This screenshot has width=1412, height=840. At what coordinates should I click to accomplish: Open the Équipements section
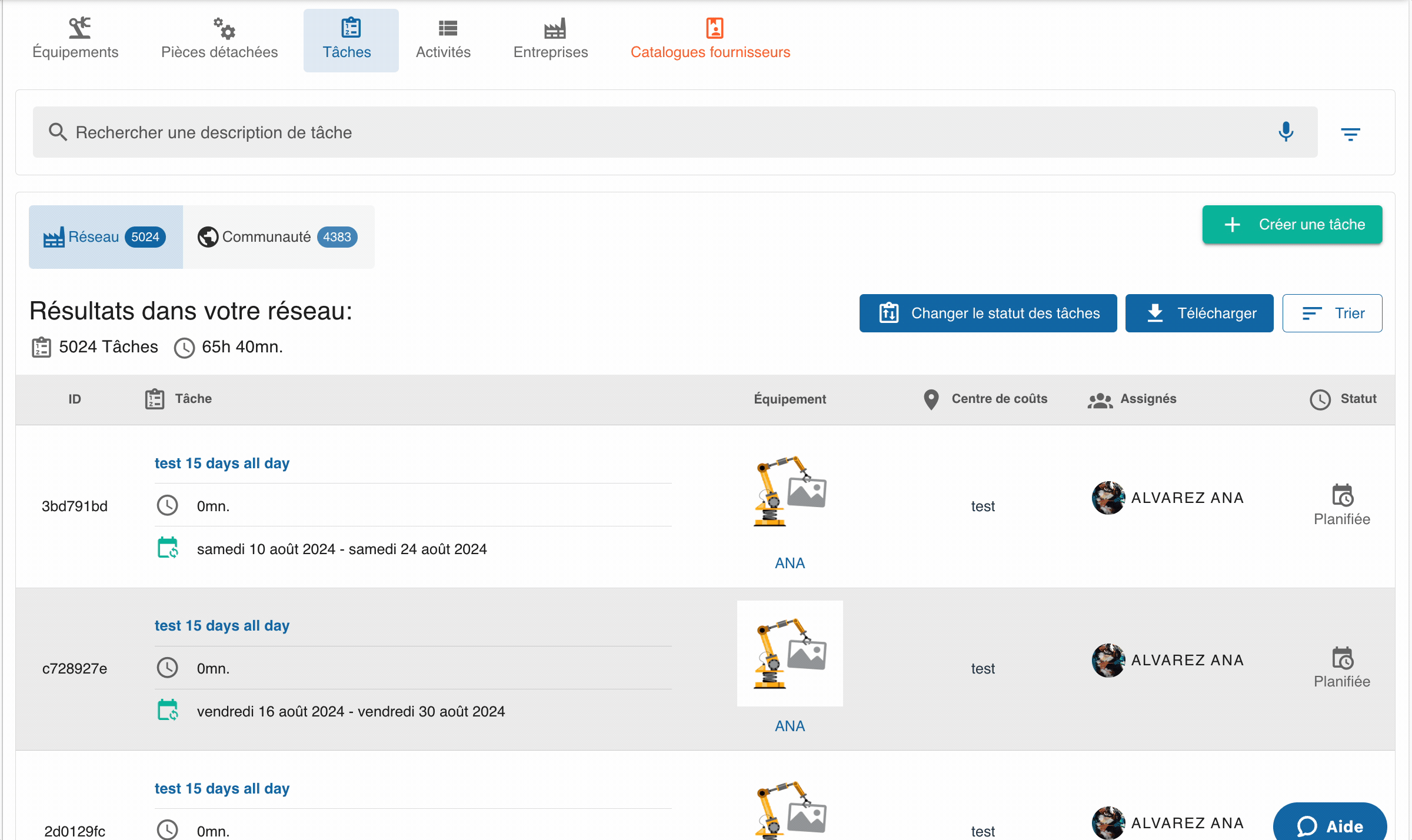point(75,39)
